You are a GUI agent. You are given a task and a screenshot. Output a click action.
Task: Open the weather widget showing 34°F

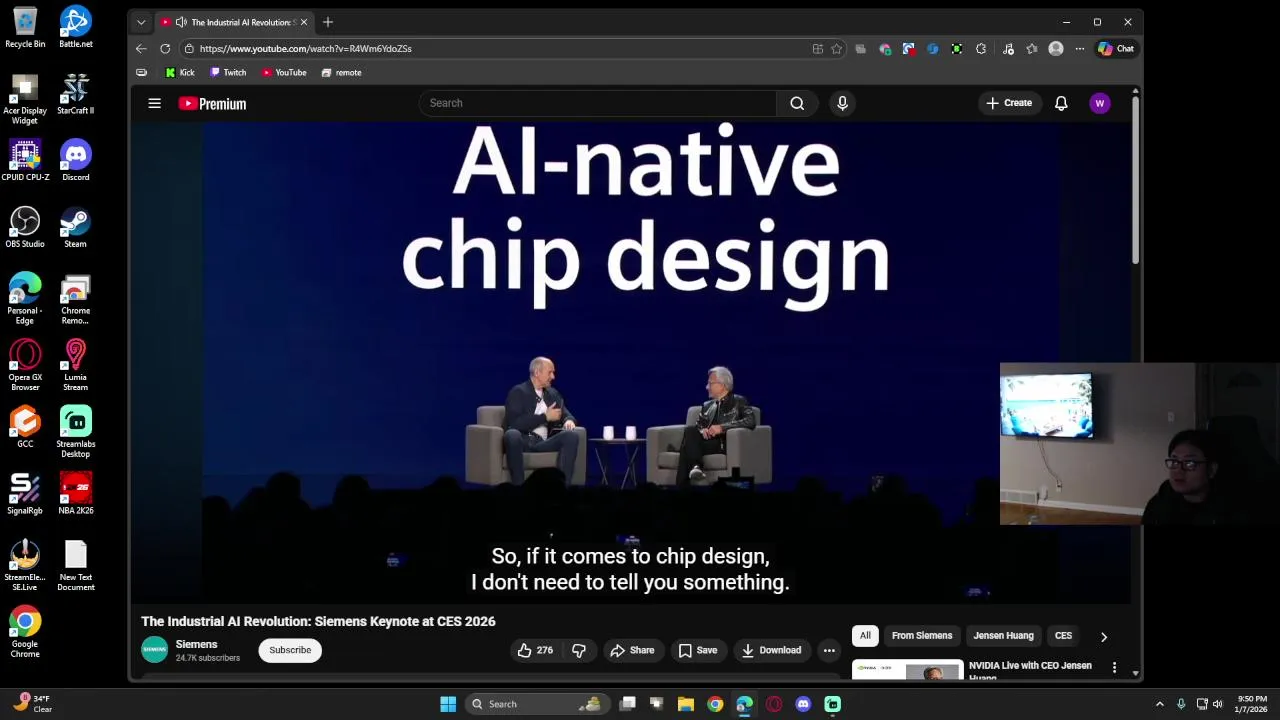click(32, 704)
